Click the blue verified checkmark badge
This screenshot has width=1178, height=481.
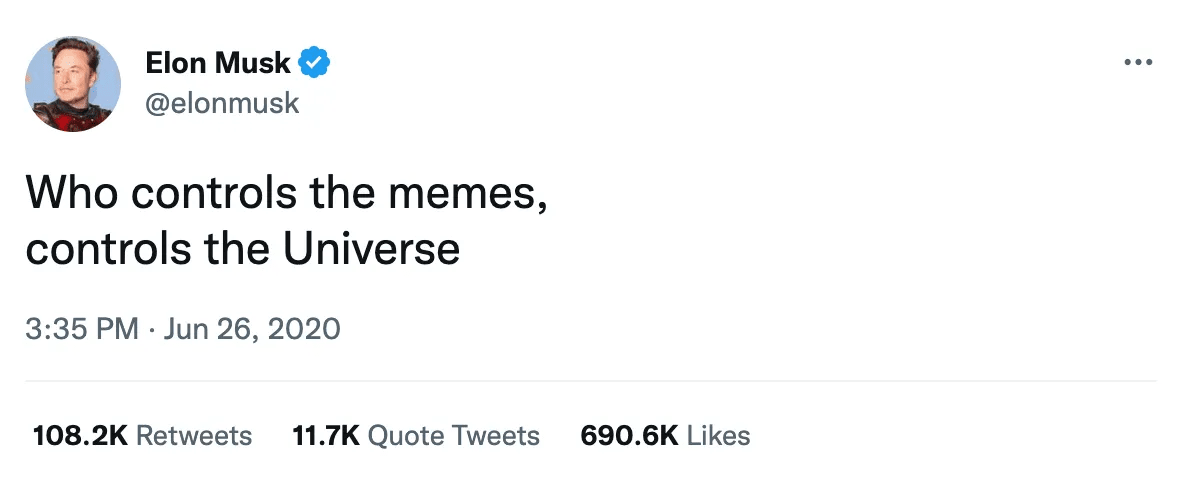point(316,64)
